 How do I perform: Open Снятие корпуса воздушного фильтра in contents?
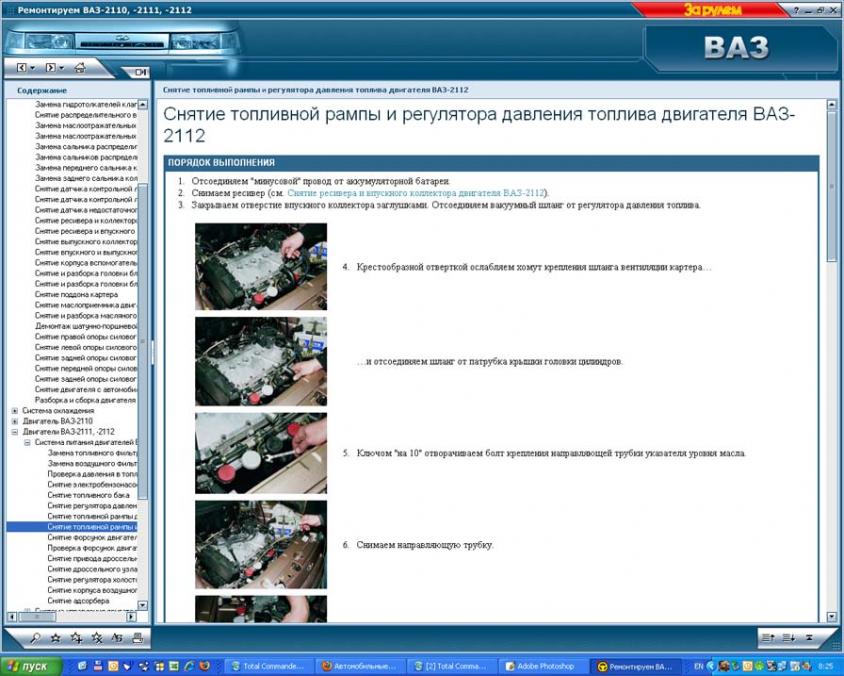pyautogui.click(x=92, y=590)
